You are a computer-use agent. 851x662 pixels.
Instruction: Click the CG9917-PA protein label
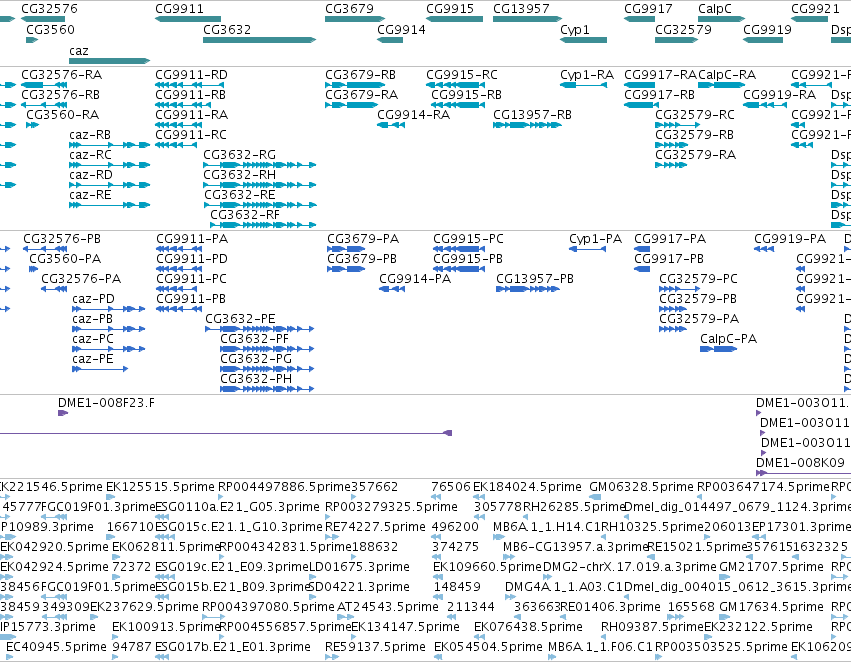point(670,239)
